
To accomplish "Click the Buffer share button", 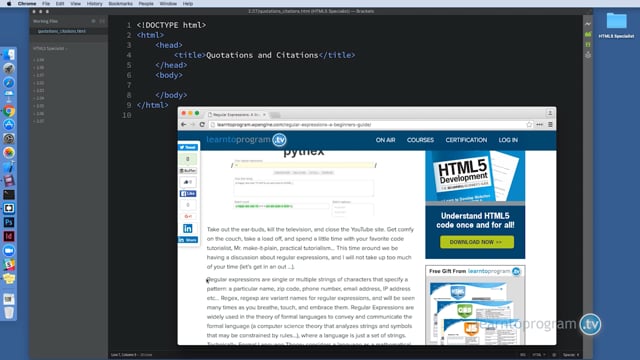I will tap(188, 171).
